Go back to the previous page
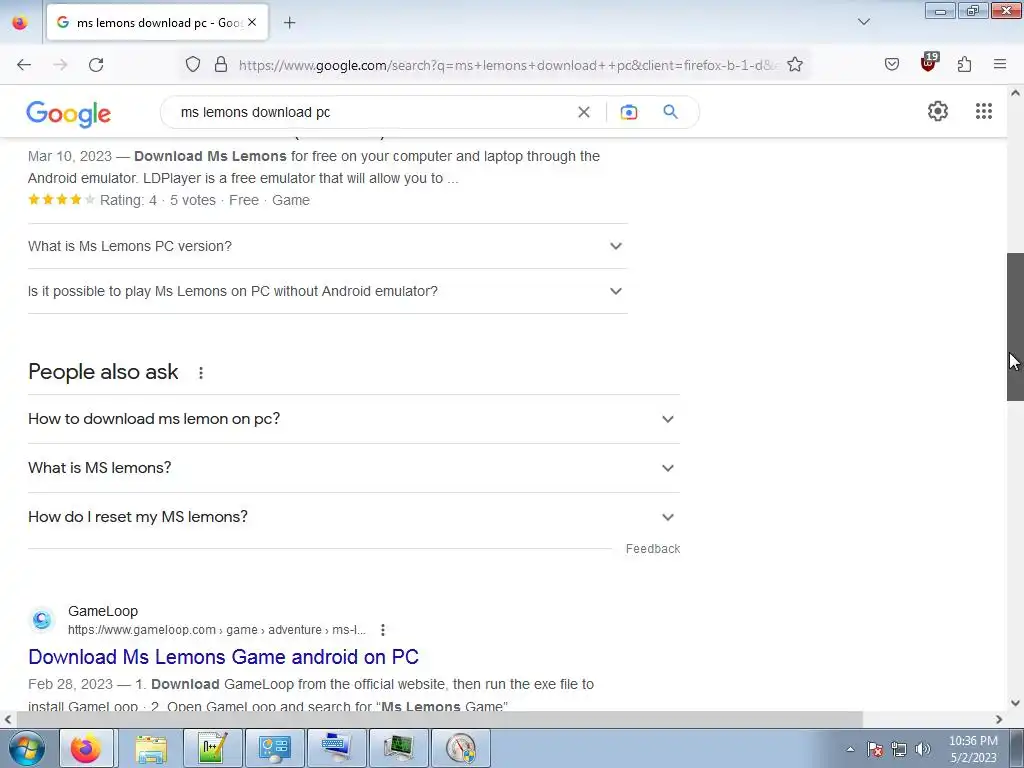 [x=24, y=65]
